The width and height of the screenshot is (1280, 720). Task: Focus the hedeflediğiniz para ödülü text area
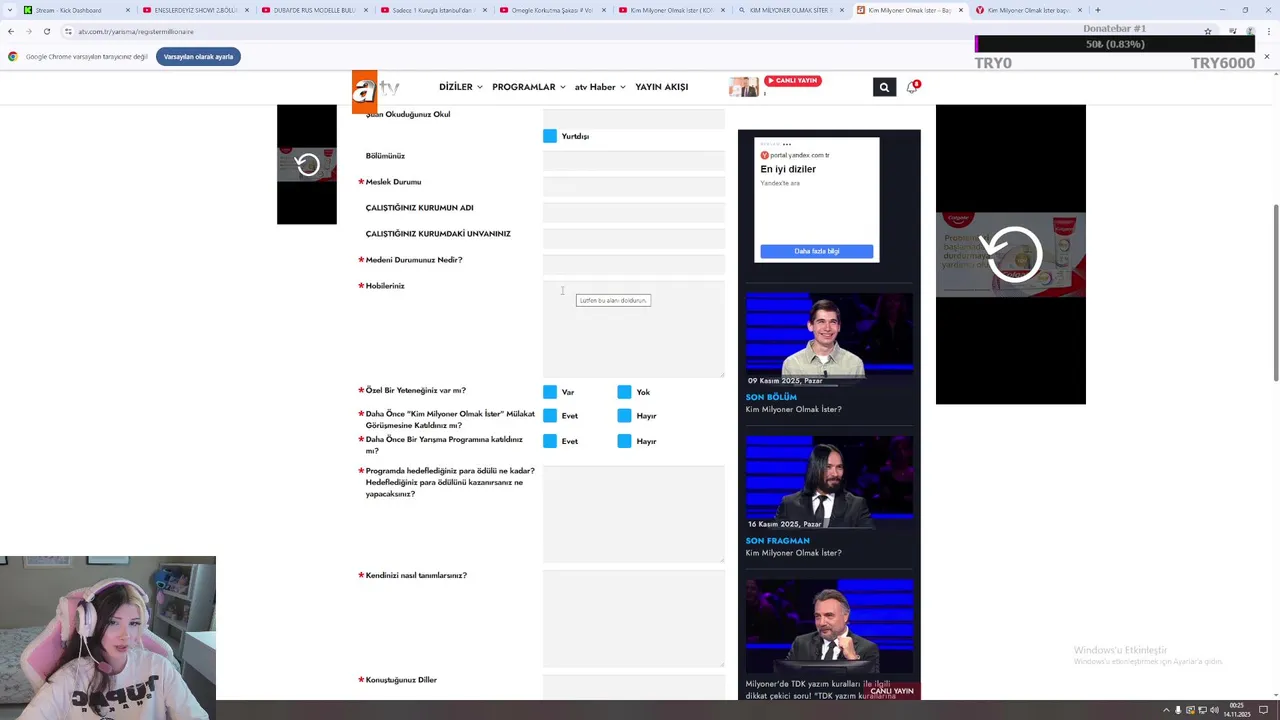634,514
